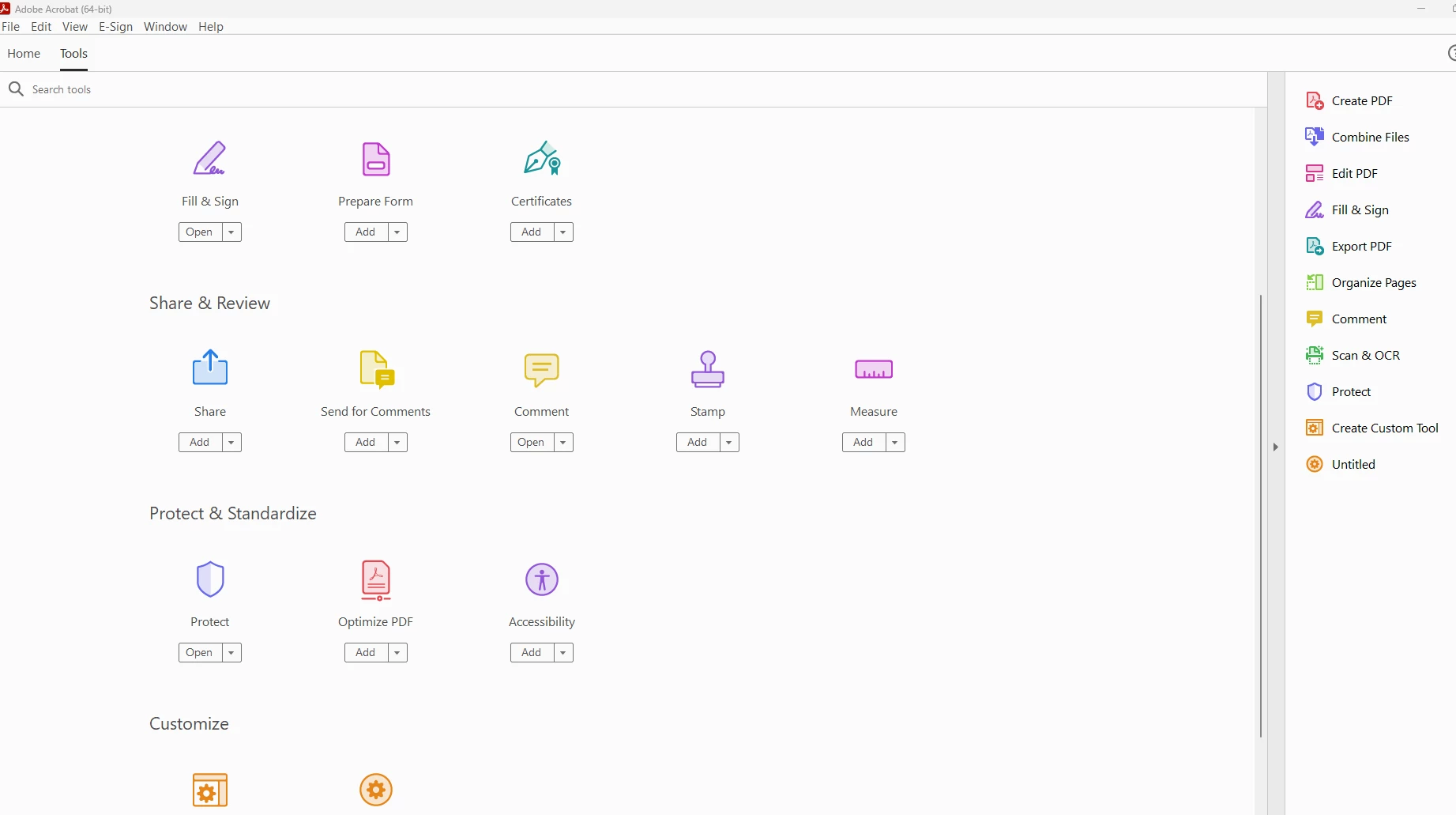1456x815 pixels.
Task: Select the Stamp tool icon
Action: [x=708, y=369]
